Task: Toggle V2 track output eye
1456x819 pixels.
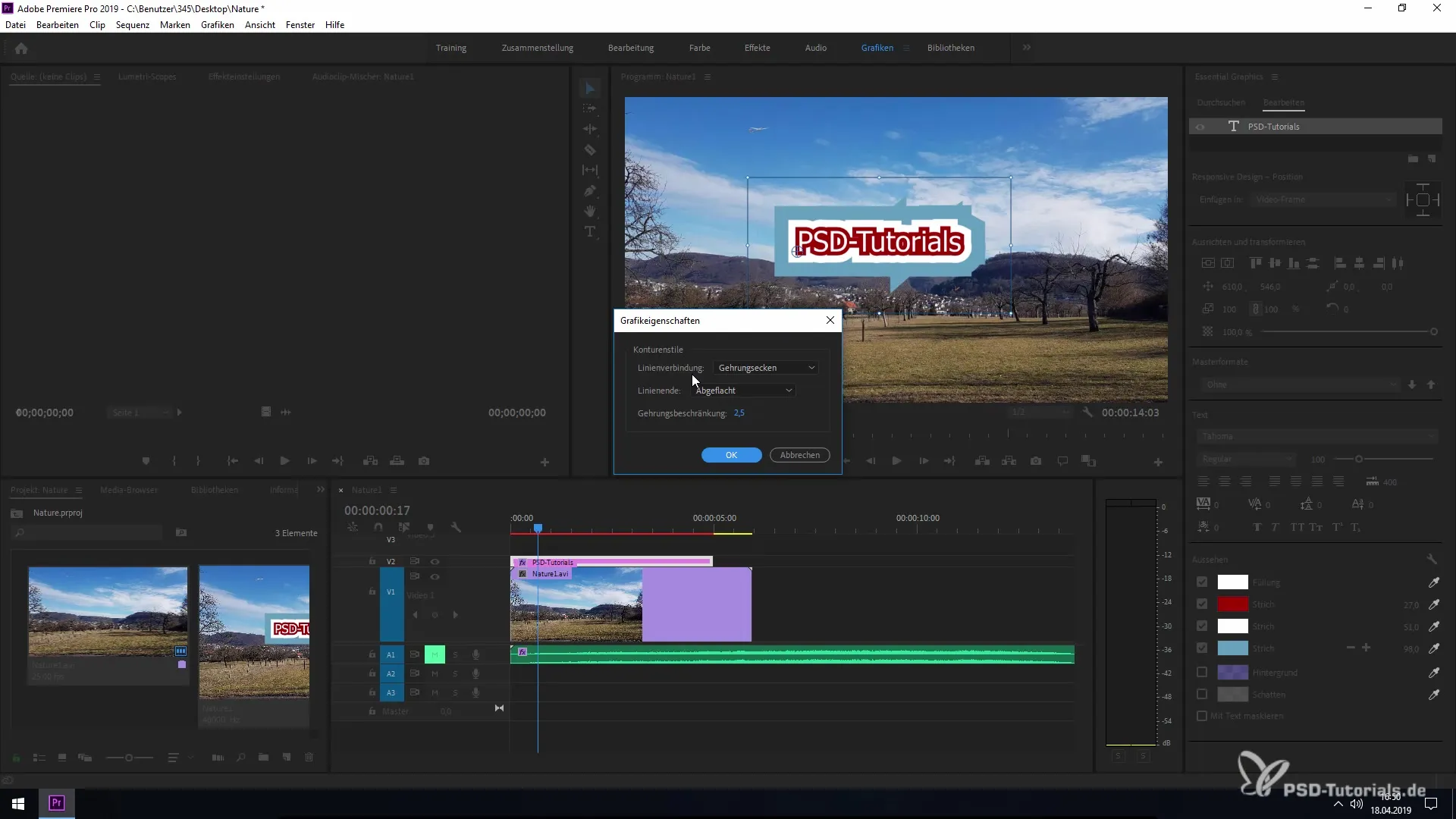Action: tap(435, 562)
